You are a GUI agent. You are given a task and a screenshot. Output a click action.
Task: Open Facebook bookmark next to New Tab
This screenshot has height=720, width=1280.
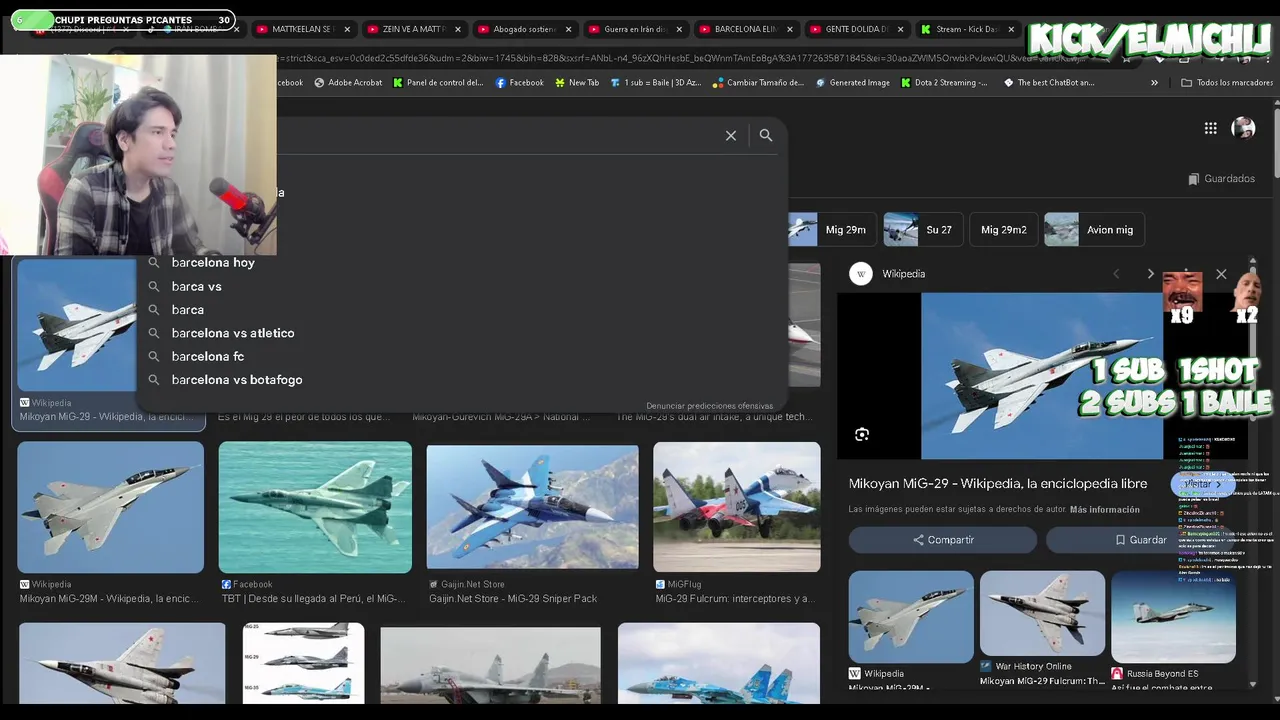(x=520, y=83)
